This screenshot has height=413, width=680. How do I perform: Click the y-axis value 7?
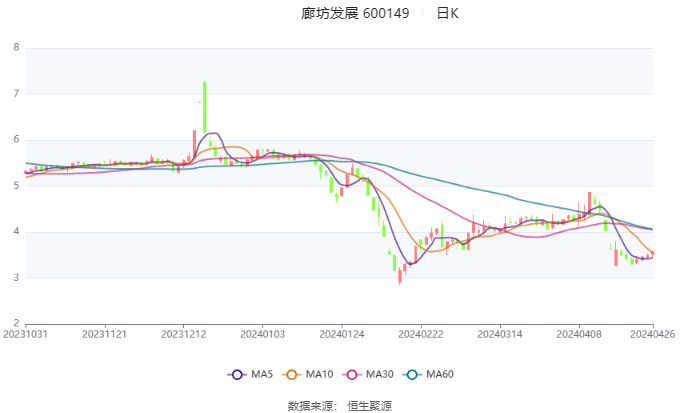coord(16,94)
